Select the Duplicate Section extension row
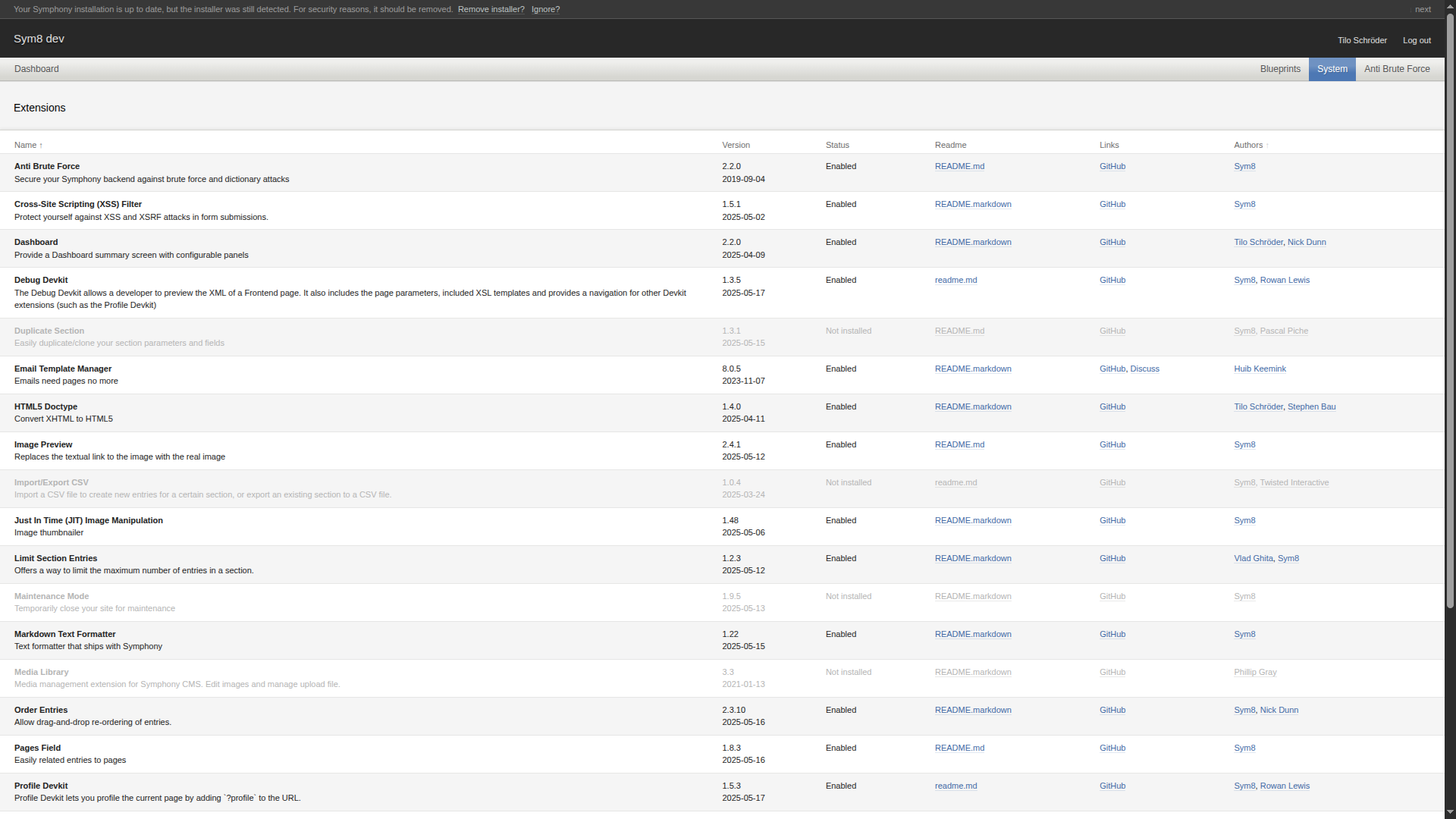This screenshot has width=1456, height=819. click(x=49, y=331)
